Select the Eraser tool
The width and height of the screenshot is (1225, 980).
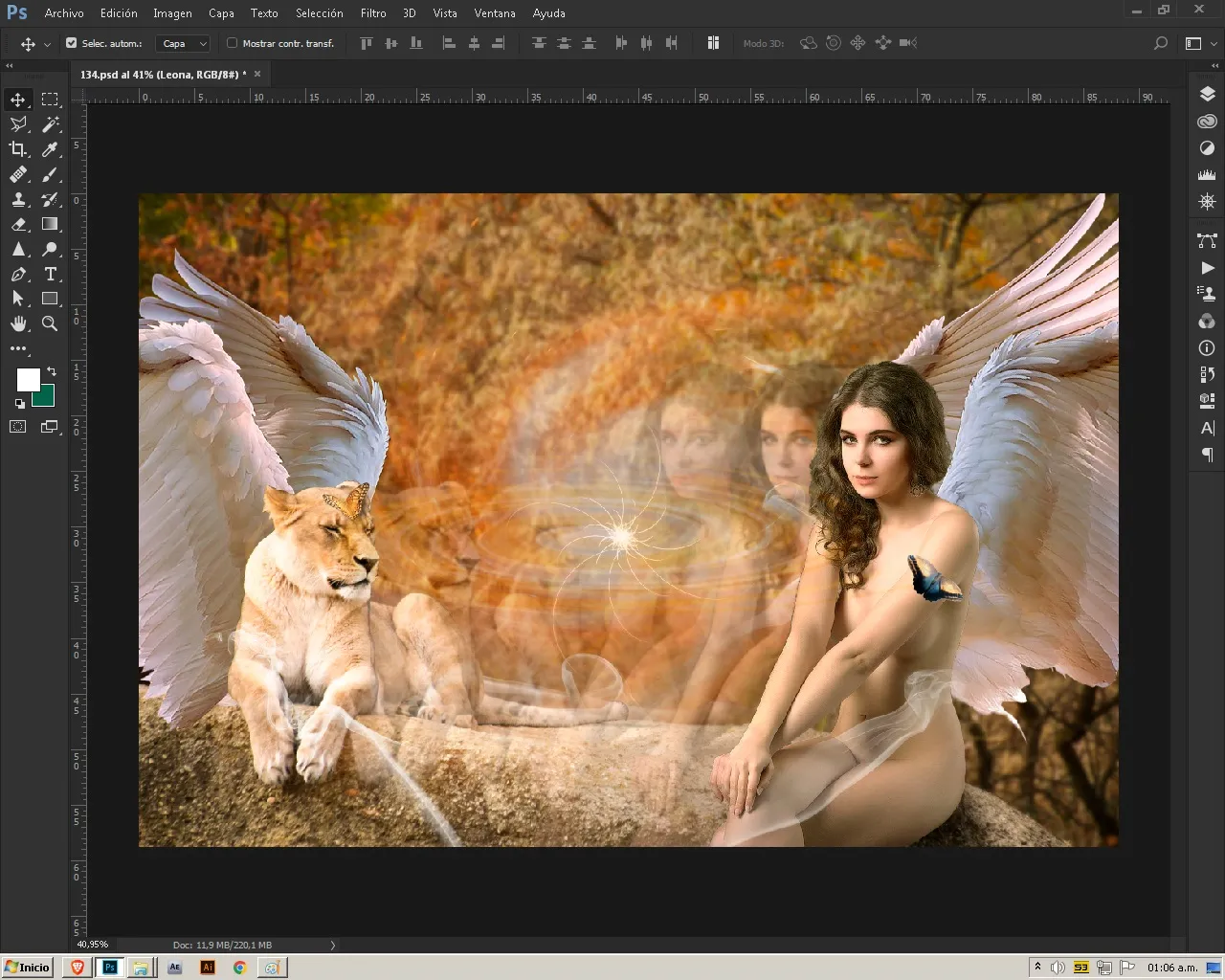18,224
